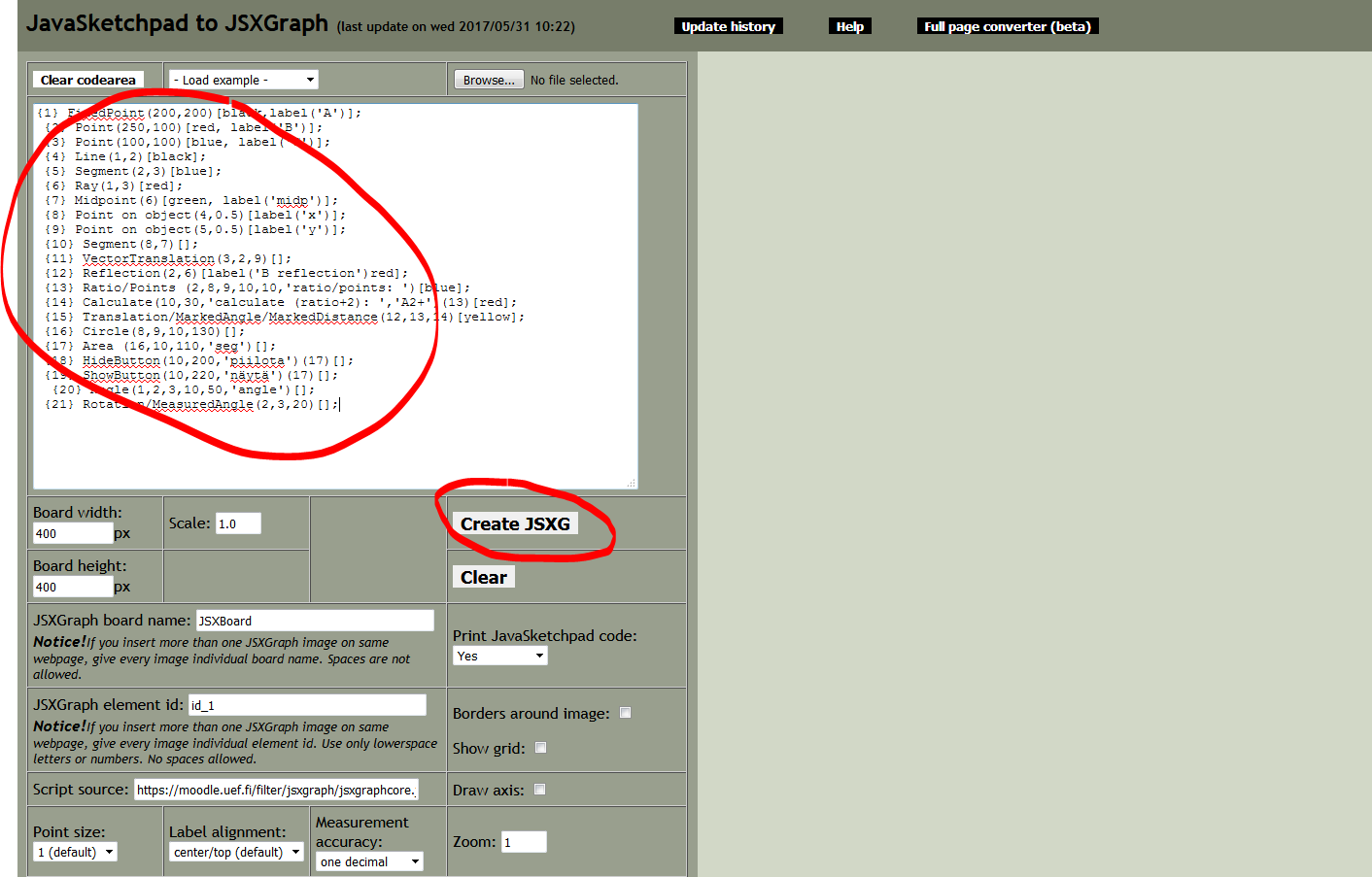Click Browse to choose a file

tap(489, 80)
